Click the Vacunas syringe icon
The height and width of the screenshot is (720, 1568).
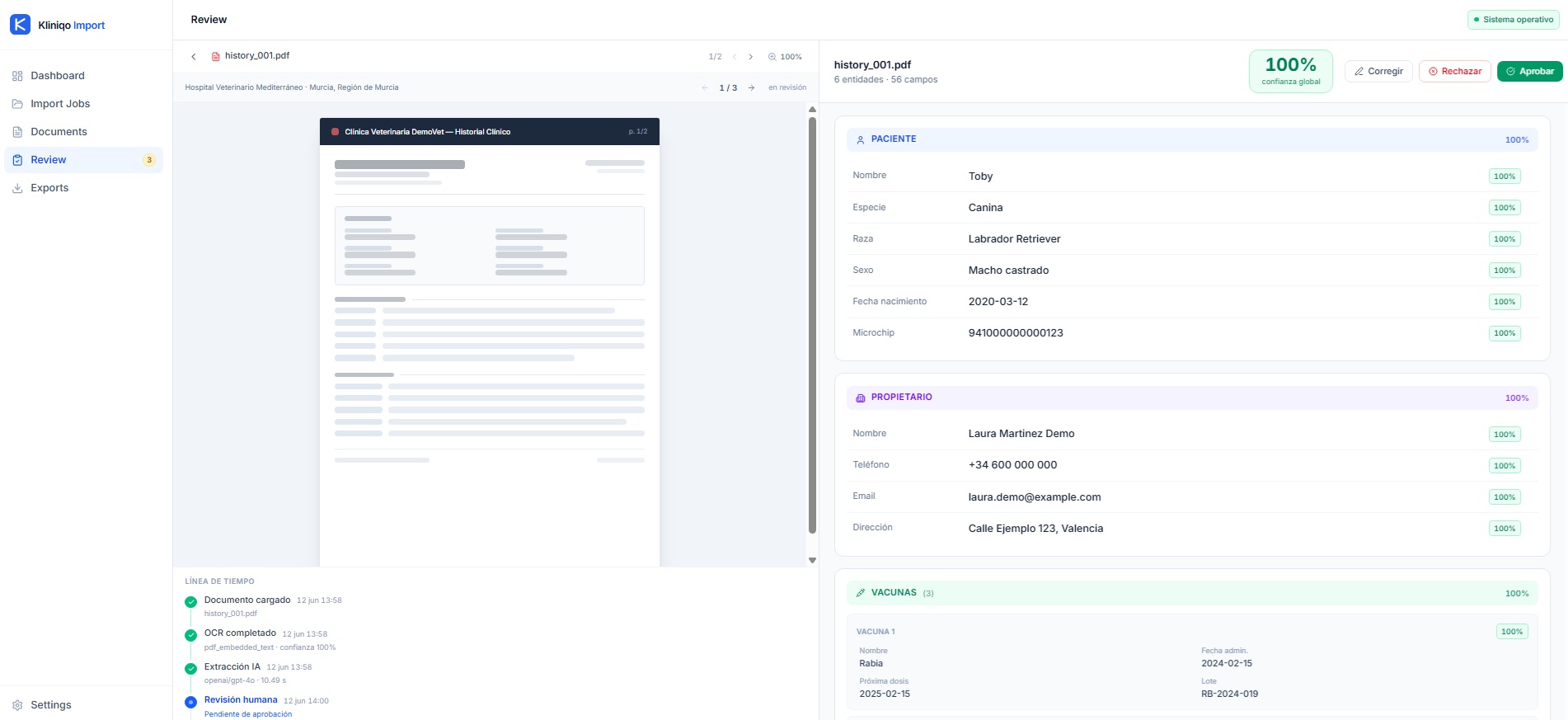861,593
